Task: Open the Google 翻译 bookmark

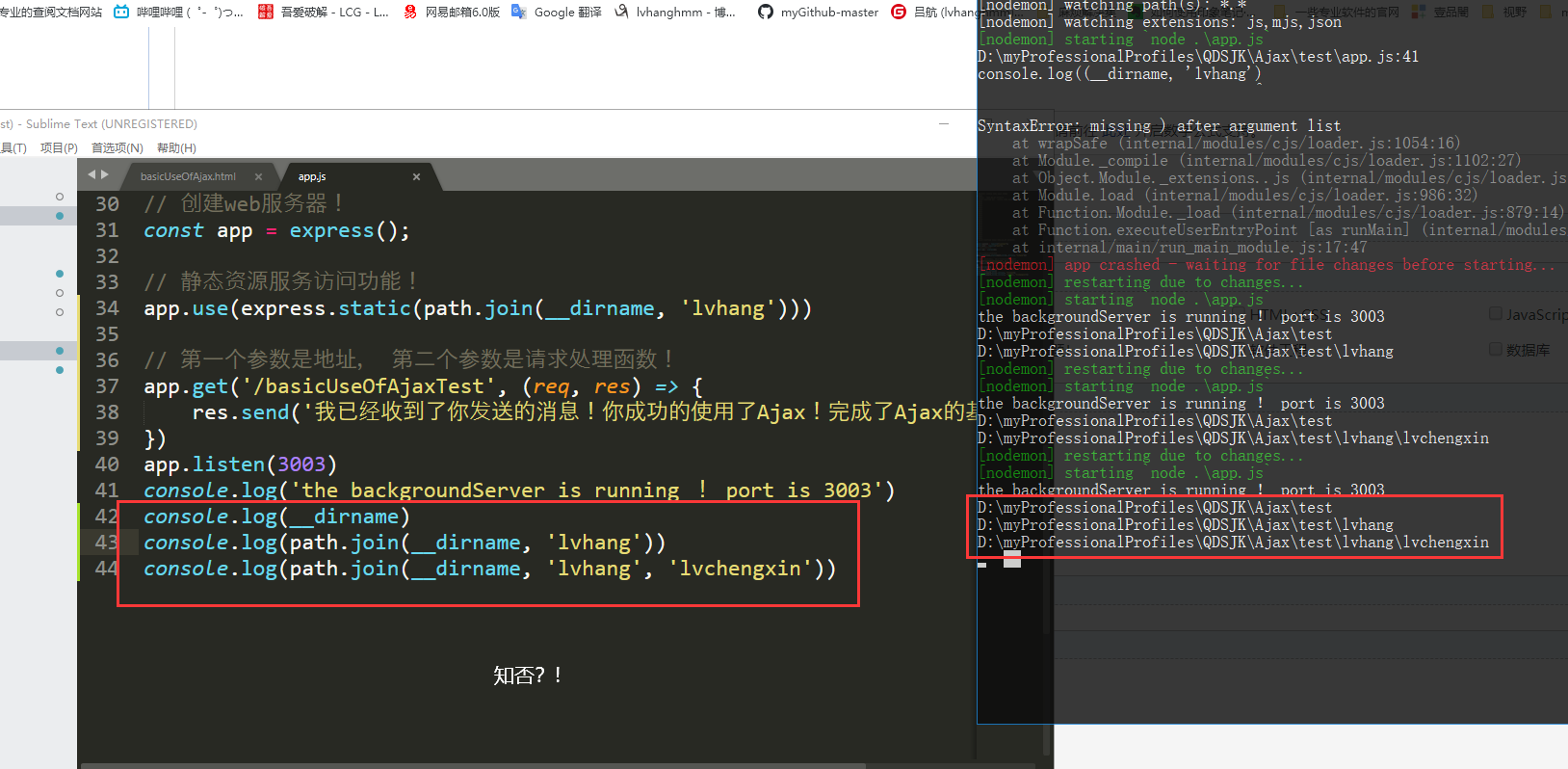Action: [557, 13]
